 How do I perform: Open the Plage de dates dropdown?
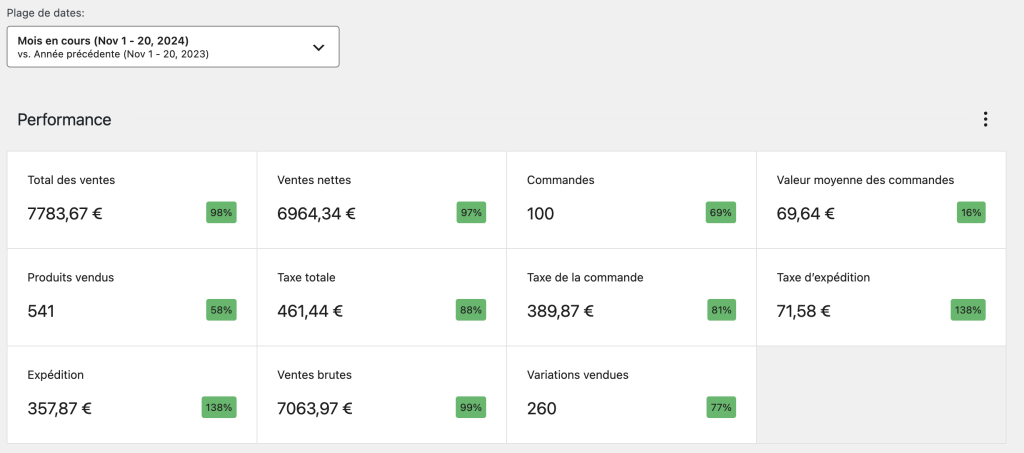click(173, 47)
